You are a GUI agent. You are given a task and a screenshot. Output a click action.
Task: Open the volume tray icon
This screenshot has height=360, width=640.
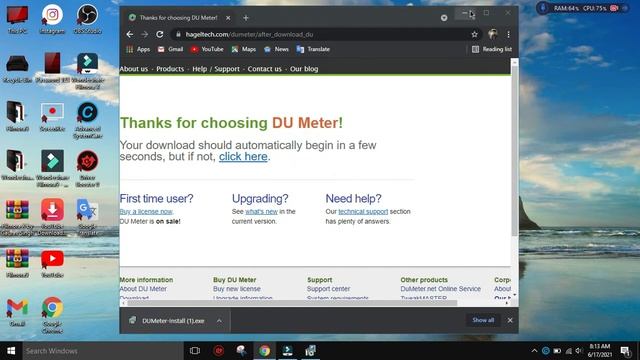[x=579, y=351]
